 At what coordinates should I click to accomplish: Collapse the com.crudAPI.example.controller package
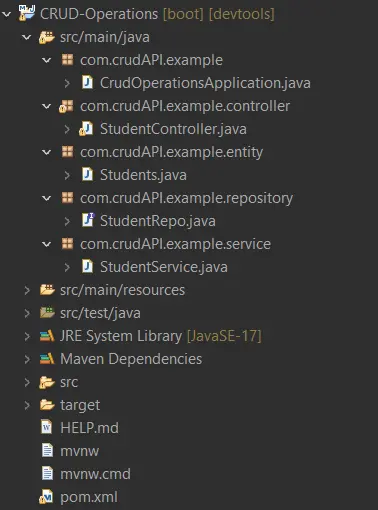(47, 106)
